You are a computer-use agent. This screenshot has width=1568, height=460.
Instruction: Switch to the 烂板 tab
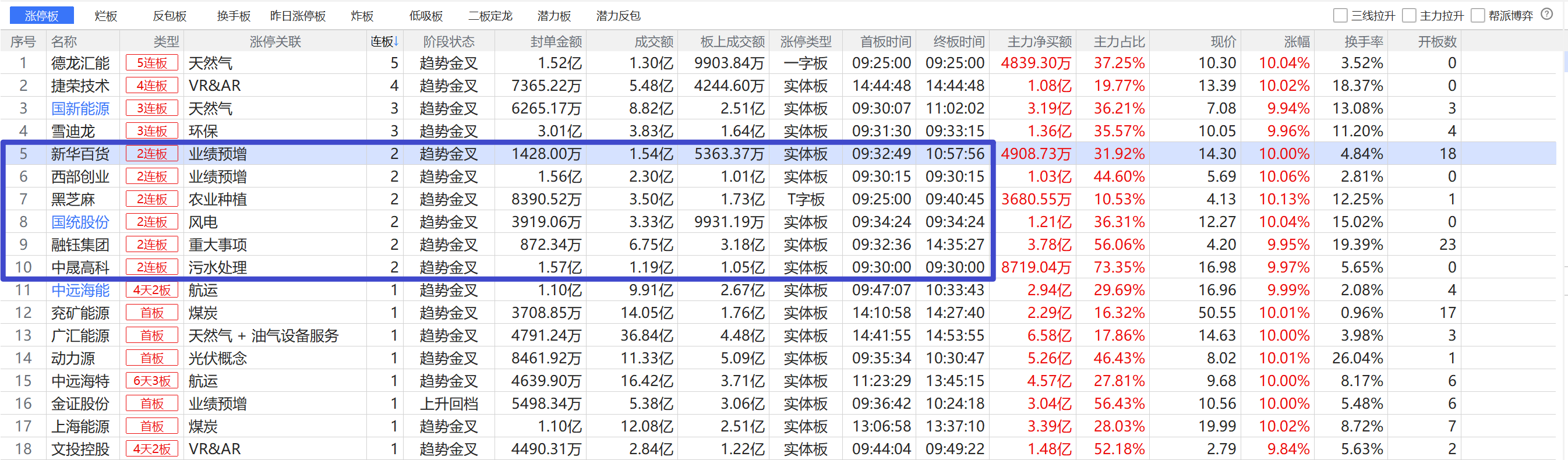106,16
